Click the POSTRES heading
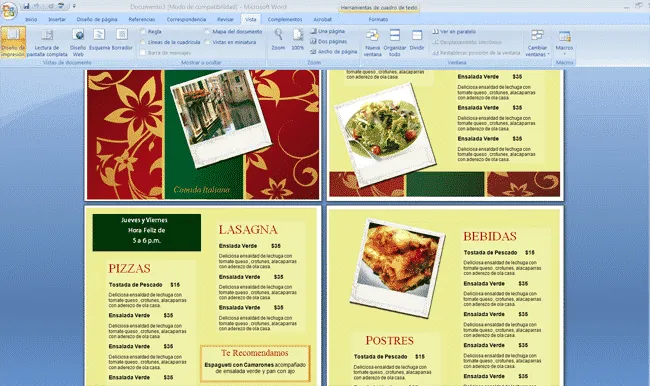Viewport: 650px width, 386px height. [x=389, y=340]
